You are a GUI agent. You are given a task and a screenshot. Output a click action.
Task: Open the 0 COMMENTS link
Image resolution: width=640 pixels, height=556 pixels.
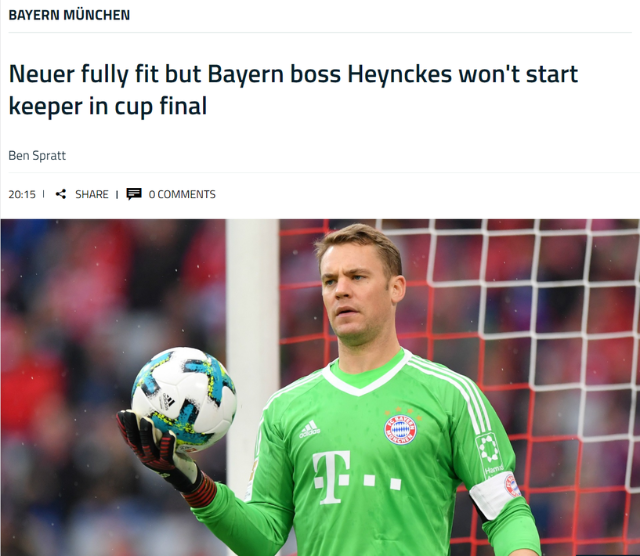pyautogui.click(x=182, y=194)
